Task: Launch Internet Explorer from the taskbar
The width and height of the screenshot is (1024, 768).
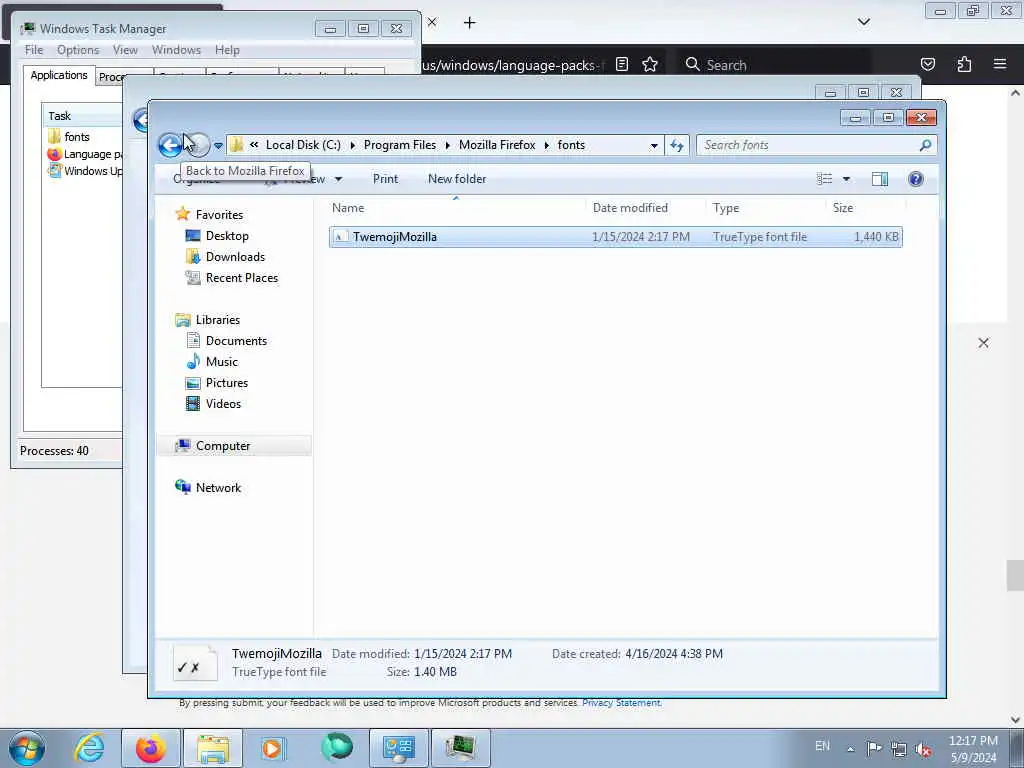Action: coord(89,748)
